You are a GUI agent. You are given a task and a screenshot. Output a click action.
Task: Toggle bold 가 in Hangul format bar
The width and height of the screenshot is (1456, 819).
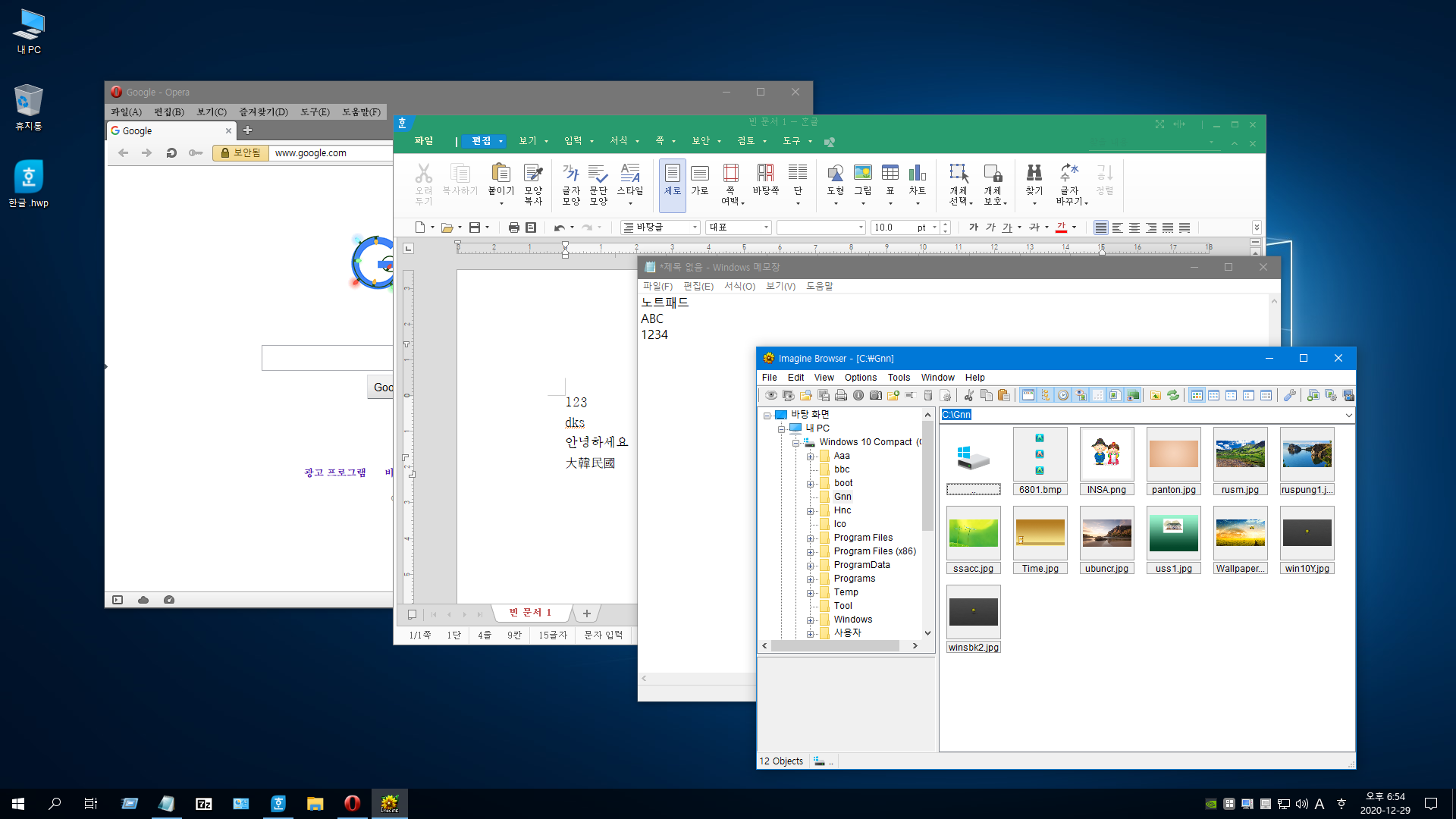(x=974, y=227)
